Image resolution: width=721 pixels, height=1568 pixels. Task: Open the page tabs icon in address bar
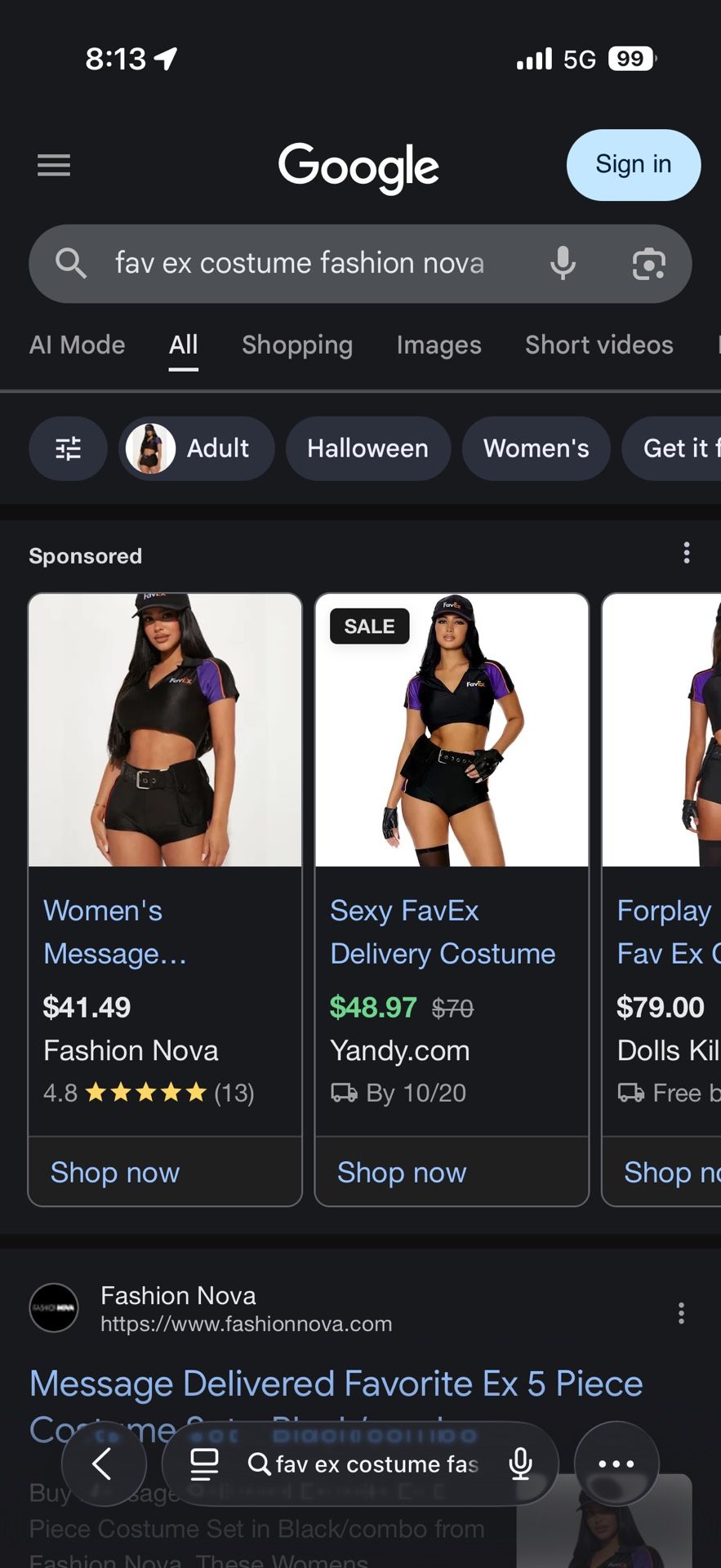tap(204, 1464)
